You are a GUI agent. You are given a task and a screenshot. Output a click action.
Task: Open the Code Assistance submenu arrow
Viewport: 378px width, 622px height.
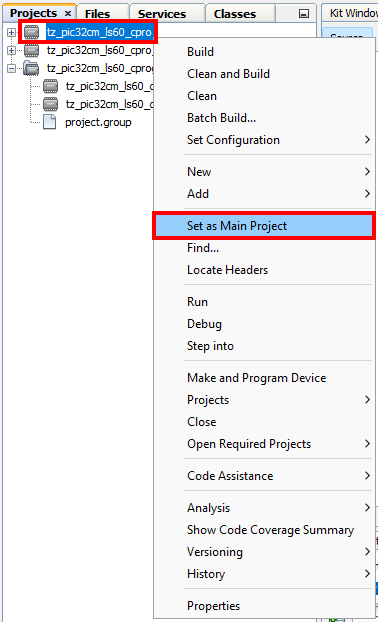367,476
